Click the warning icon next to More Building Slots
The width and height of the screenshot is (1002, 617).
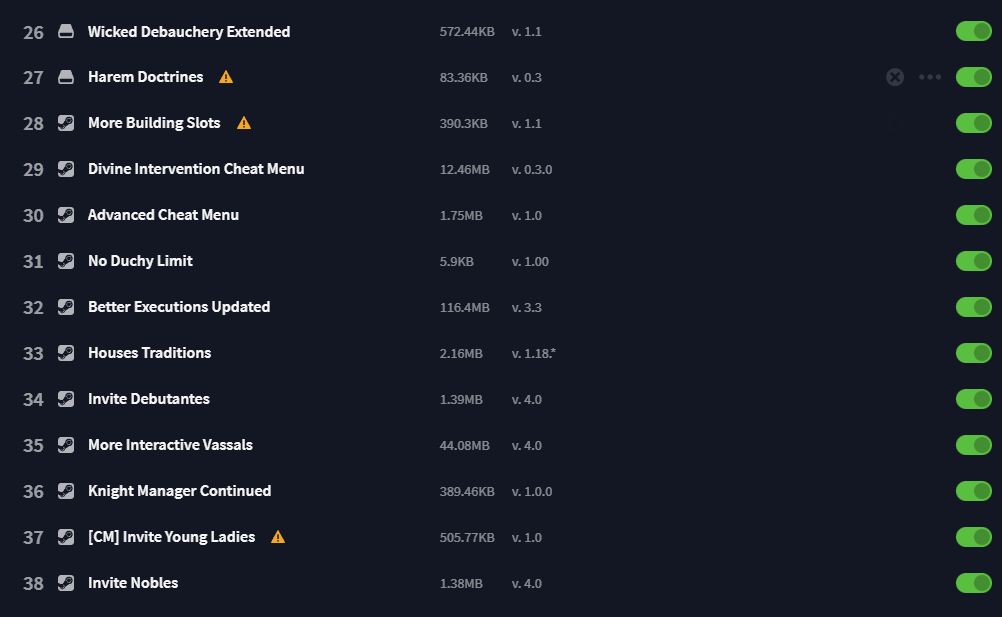[x=243, y=123]
